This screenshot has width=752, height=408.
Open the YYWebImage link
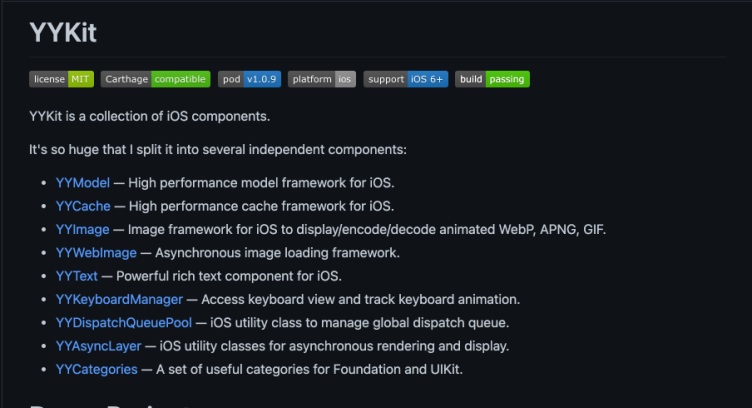(x=96, y=253)
